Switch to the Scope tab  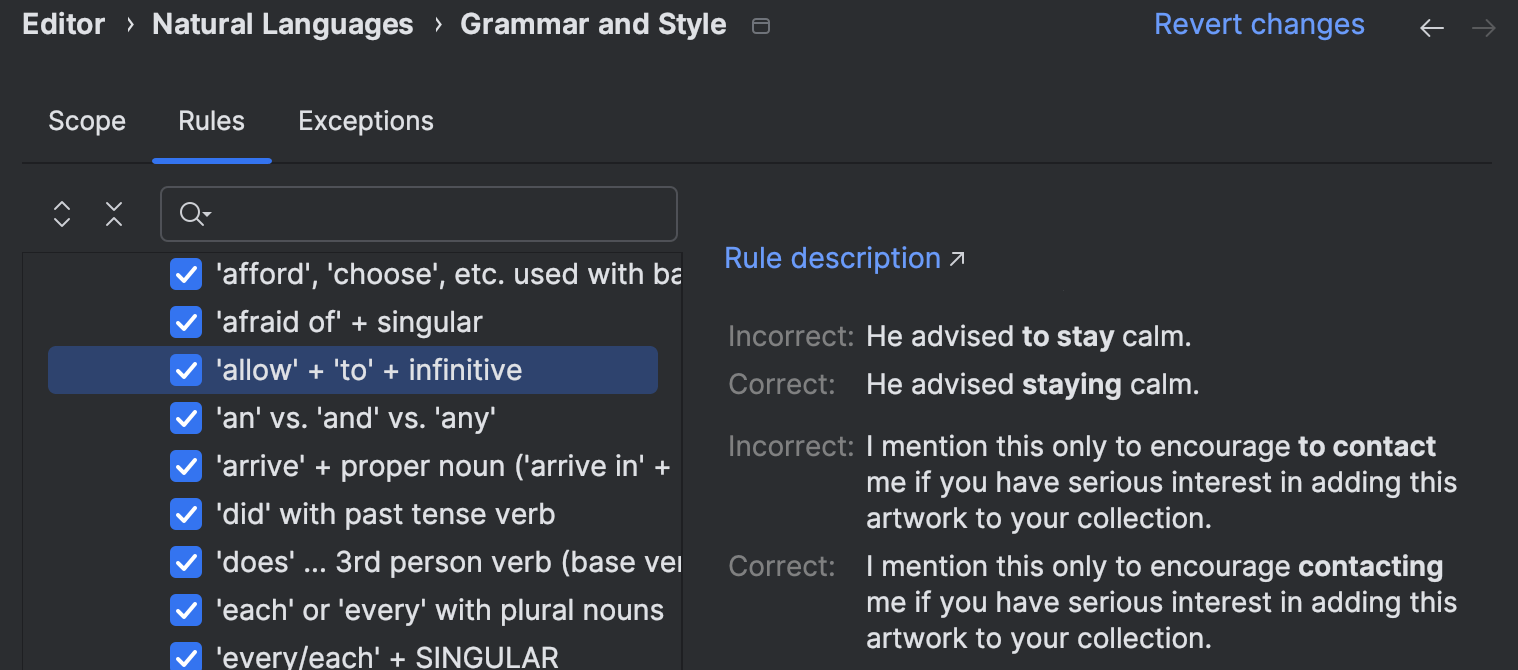[x=87, y=121]
